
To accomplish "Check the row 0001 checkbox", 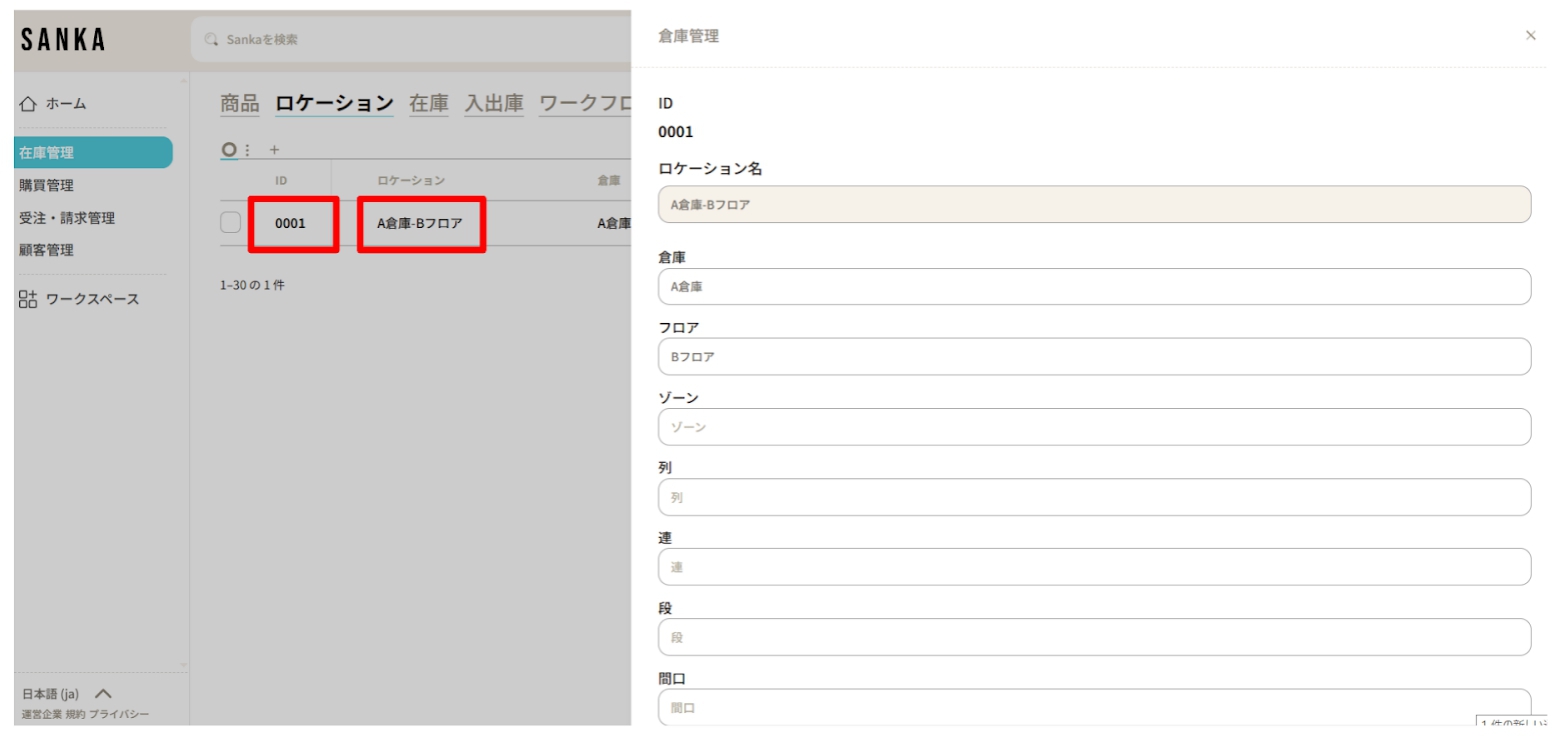I will pyautogui.click(x=230, y=223).
